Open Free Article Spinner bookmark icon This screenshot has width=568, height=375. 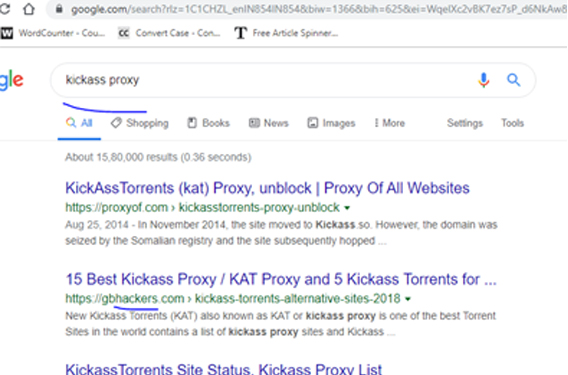(x=241, y=33)
